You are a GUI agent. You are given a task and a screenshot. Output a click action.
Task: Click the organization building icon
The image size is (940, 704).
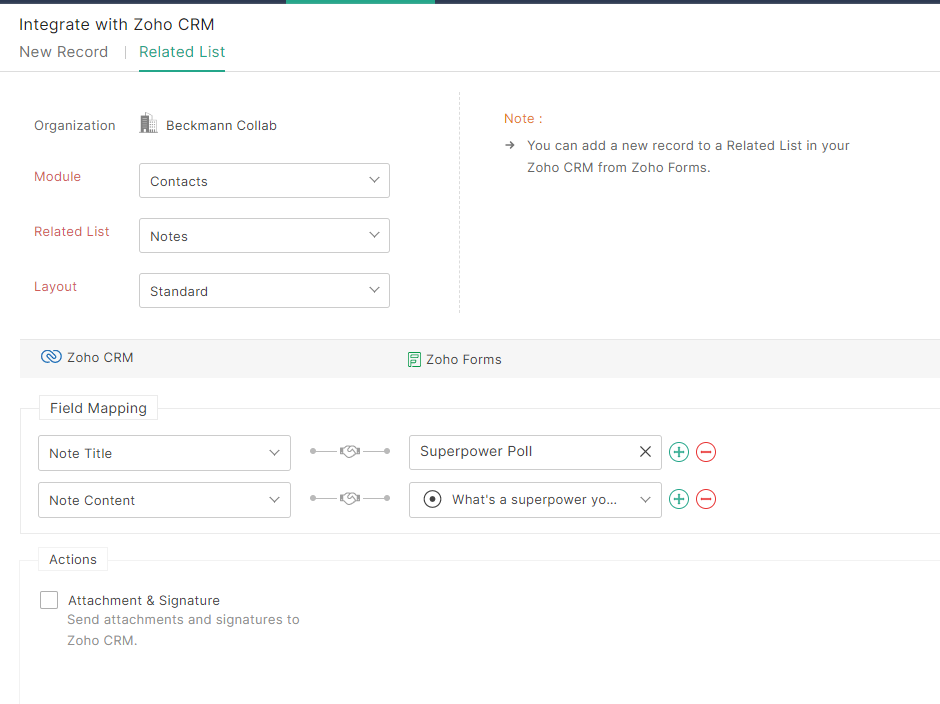tap(148, 124)
